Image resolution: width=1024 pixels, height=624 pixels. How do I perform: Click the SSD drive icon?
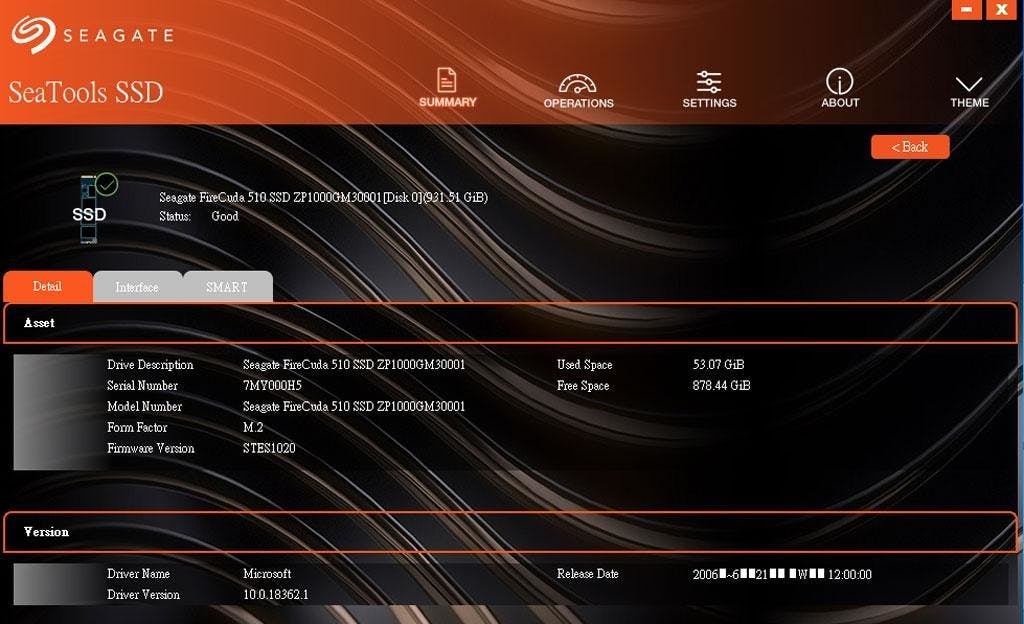[88, 210]
